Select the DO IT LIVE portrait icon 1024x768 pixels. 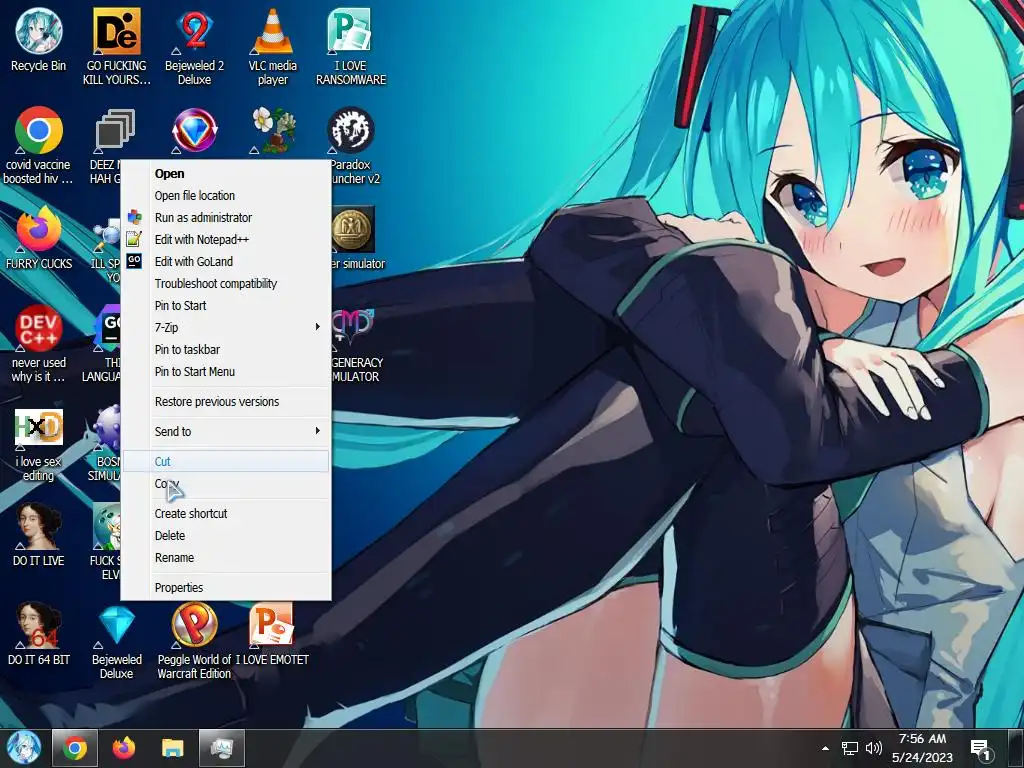coord(39,534)
